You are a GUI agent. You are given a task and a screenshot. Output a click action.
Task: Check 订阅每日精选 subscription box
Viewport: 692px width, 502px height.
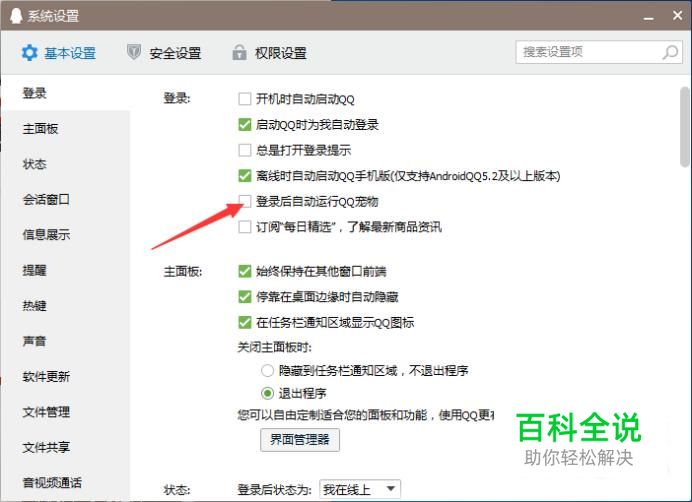click(x=244, y=227)
